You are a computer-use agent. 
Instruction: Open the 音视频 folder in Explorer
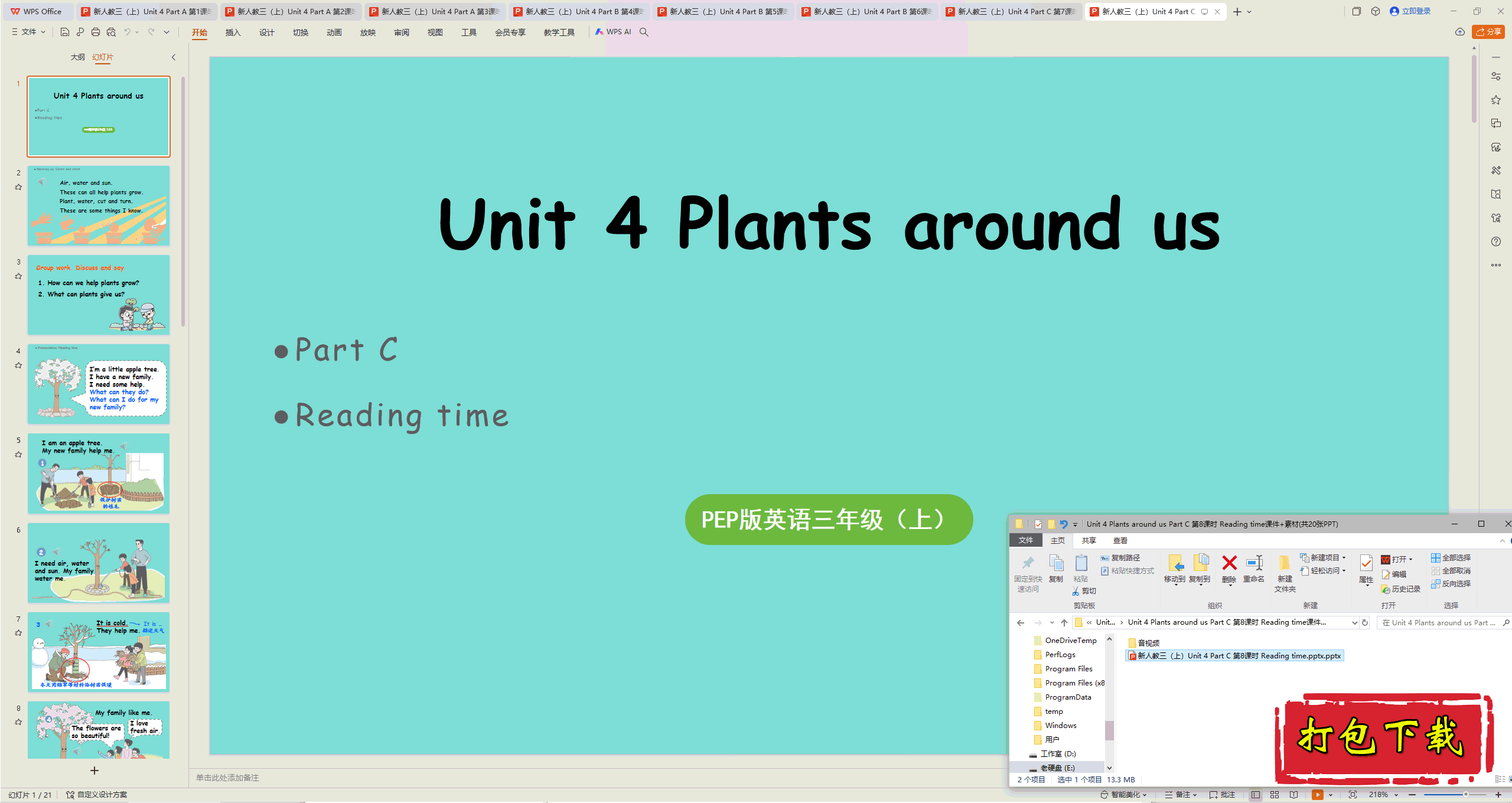1144,643
